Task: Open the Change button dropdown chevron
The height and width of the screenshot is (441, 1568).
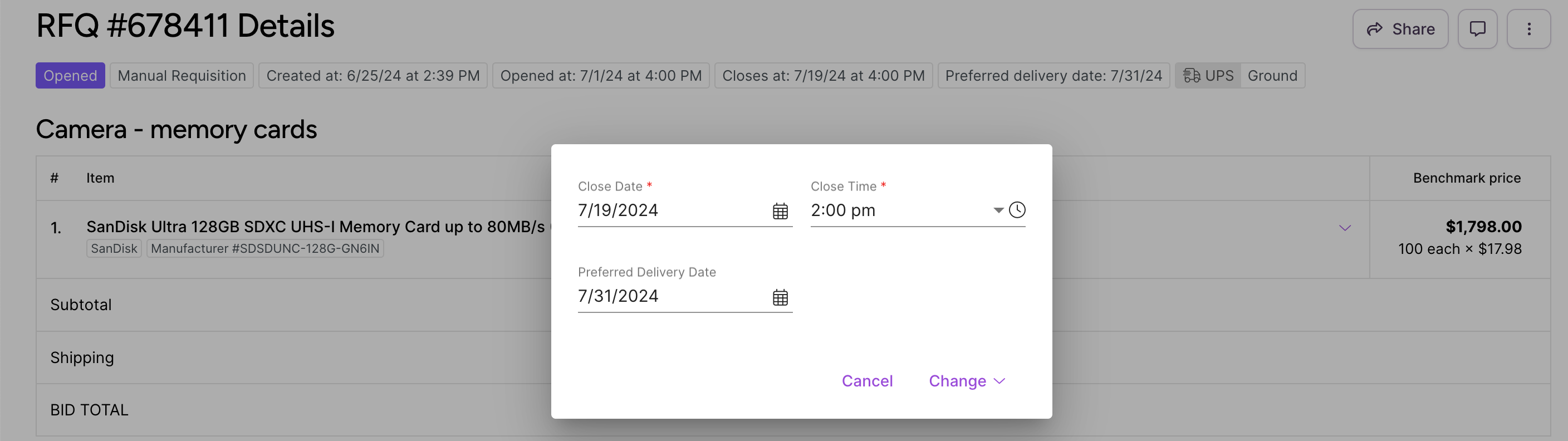Action: [999, 381]
